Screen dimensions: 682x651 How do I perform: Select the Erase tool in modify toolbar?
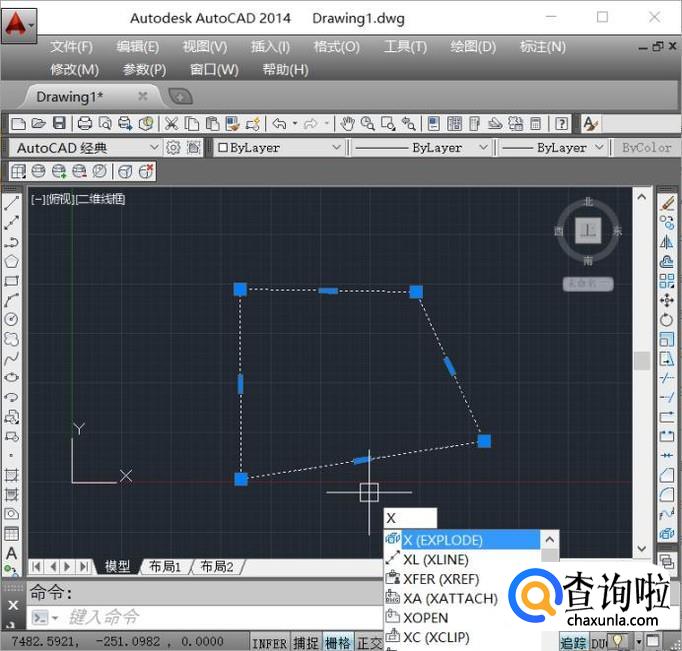click(667, 203)
